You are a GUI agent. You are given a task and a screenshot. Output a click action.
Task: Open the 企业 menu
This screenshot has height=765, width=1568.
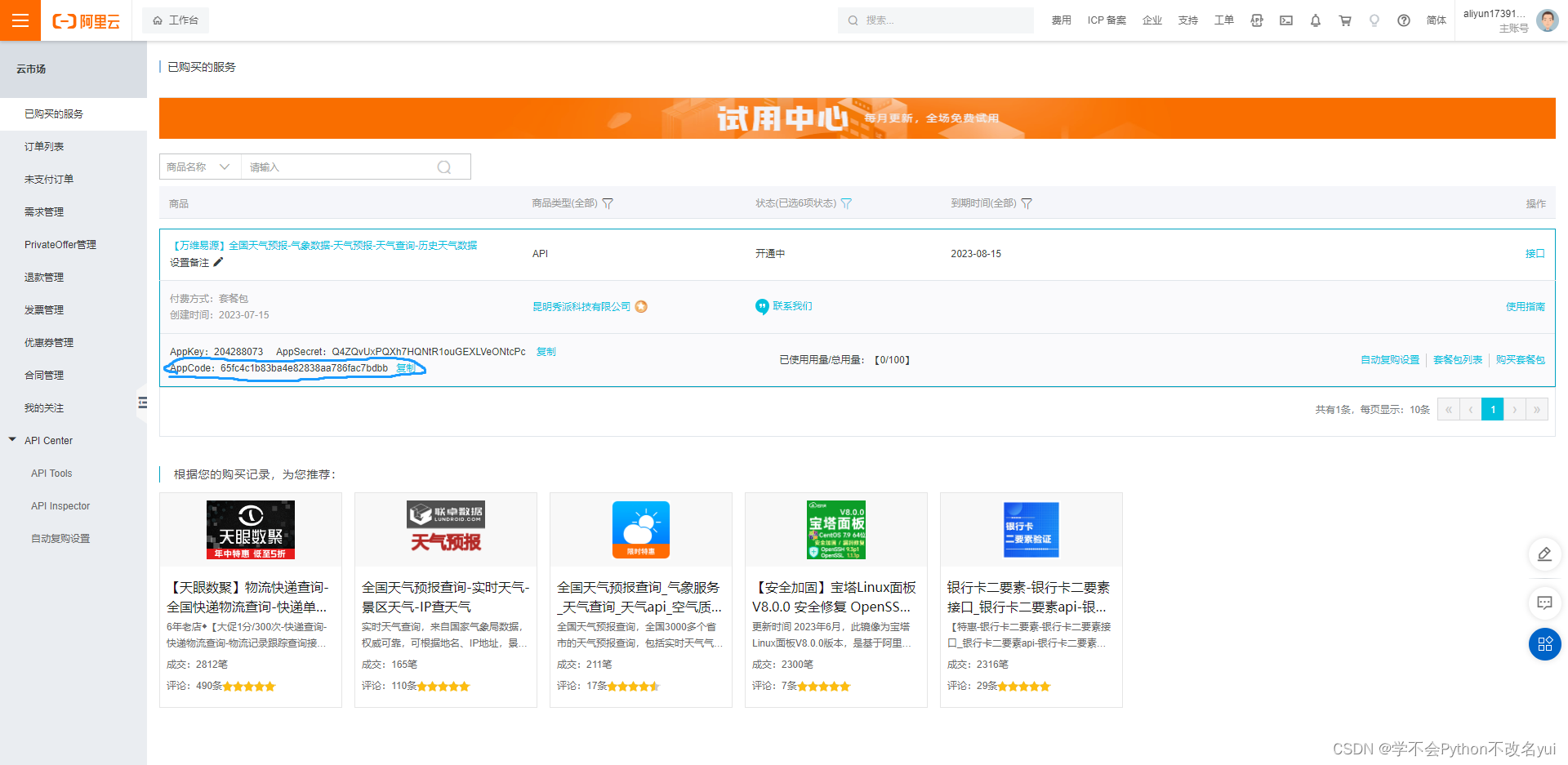point(1152,20)
